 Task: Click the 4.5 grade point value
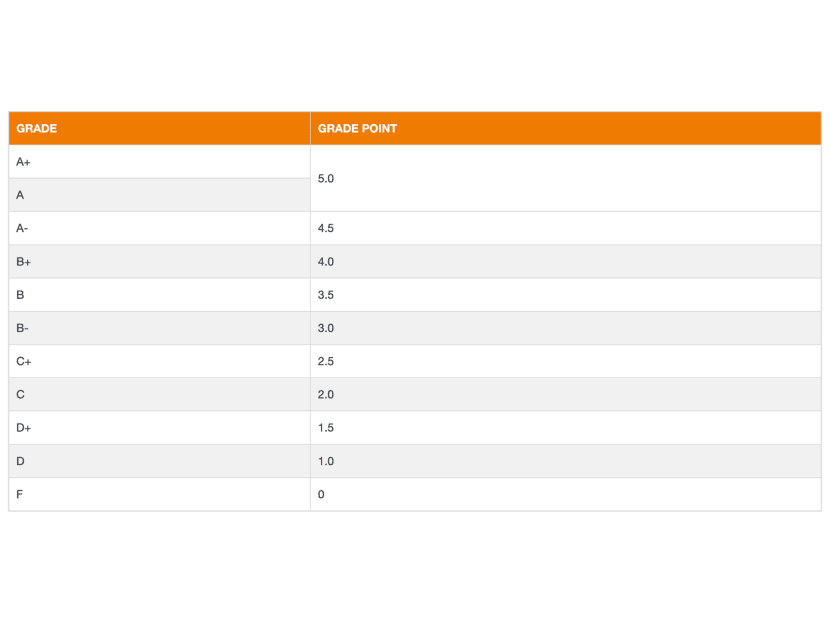pyautogui.click(x=326, y=228)
